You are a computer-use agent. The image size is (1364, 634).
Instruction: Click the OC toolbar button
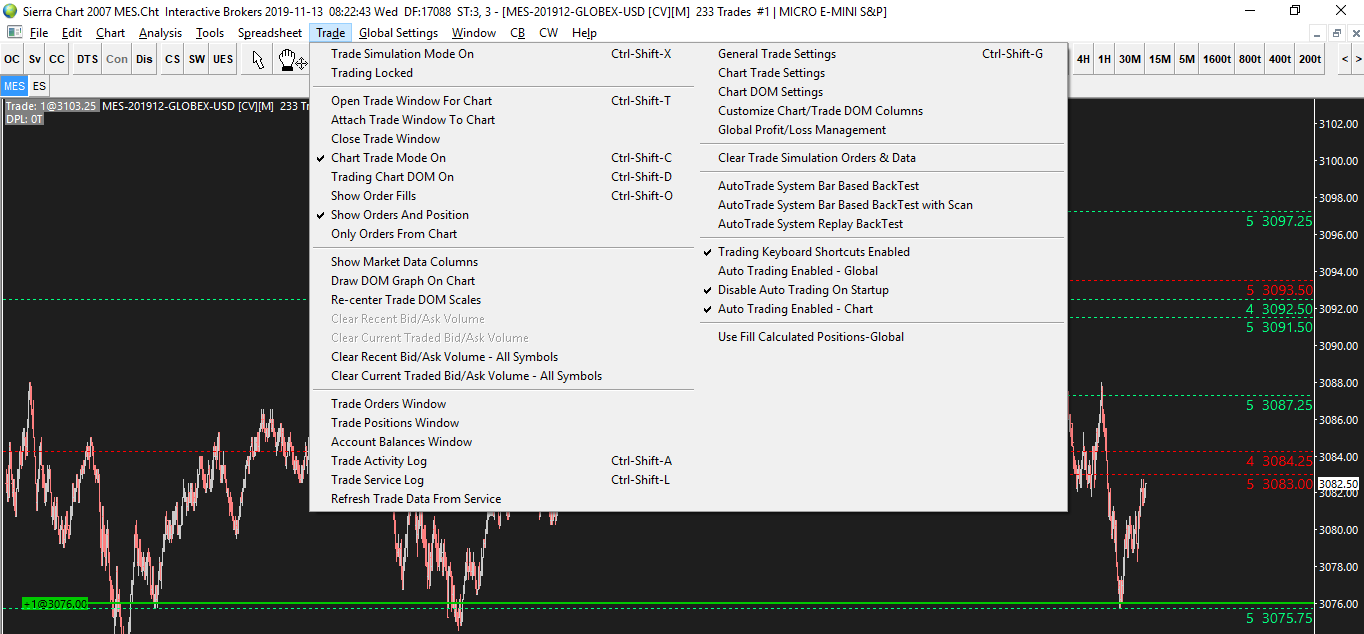point(12,59)
